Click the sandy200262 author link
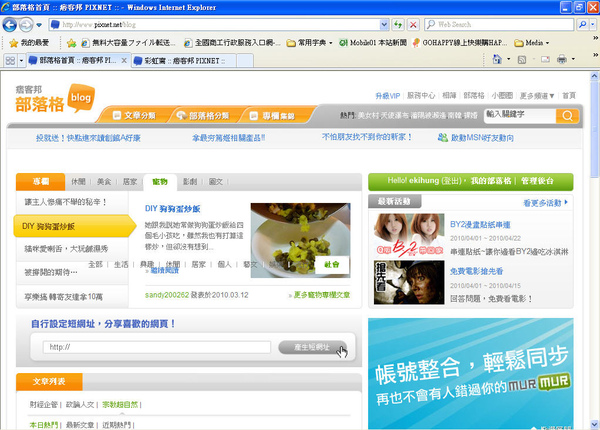This screenshot has height=430, width=600. [167, 295]
